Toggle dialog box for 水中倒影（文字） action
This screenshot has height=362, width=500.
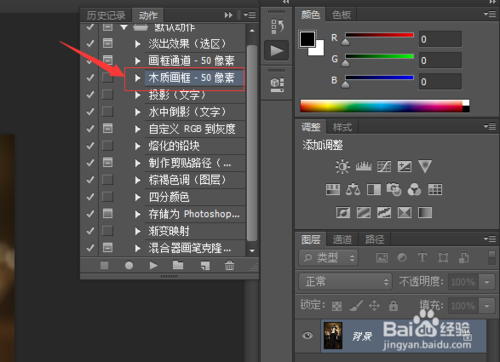[107, 111]
